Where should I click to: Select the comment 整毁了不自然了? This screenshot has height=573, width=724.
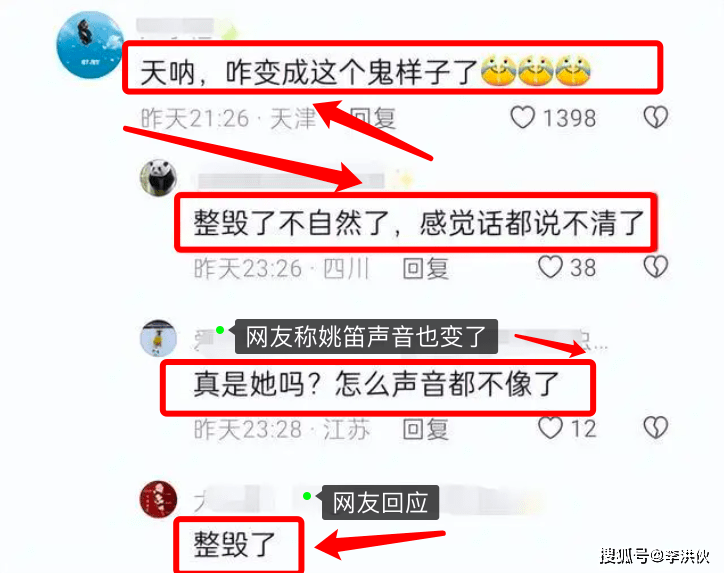tap(418, 223)
